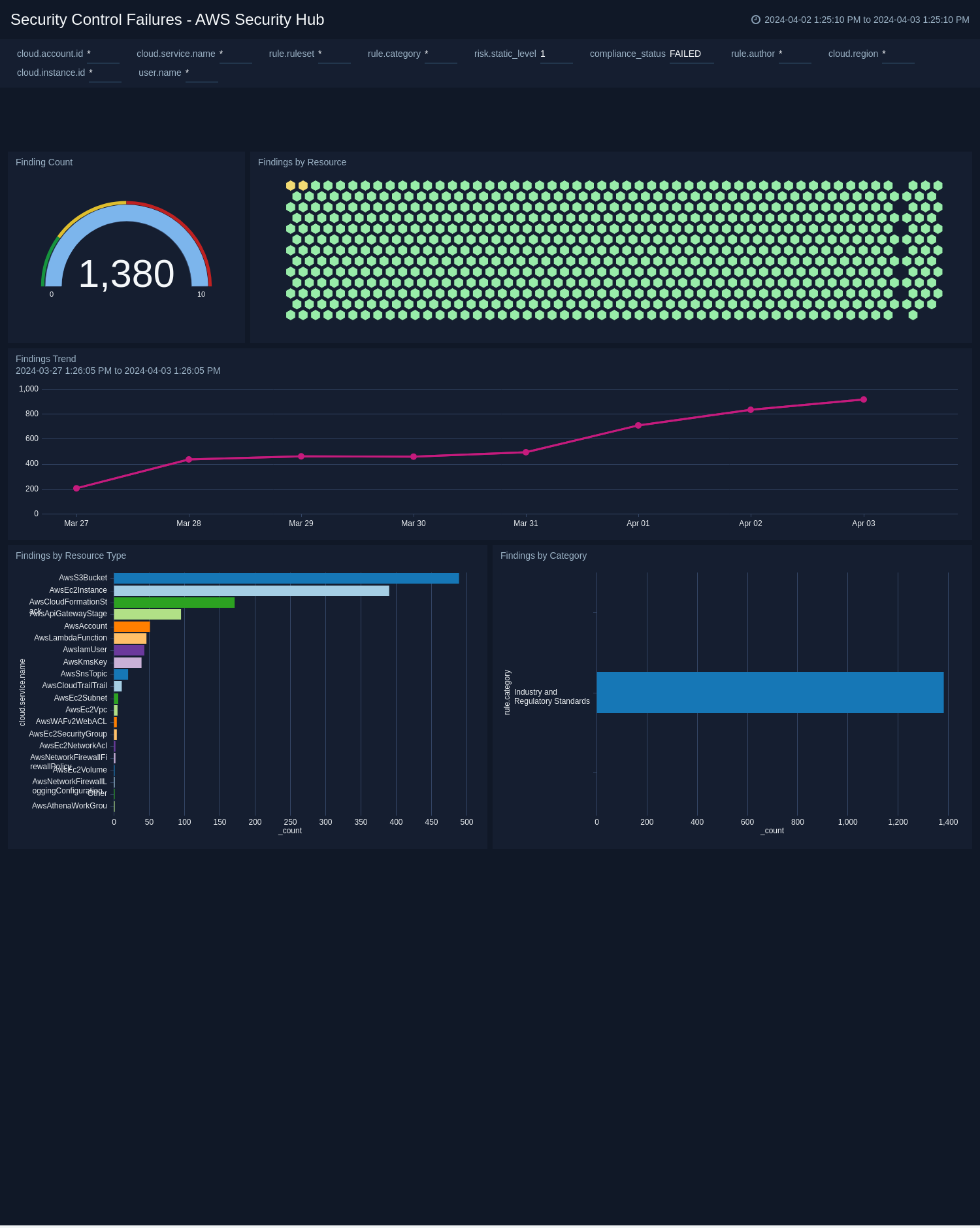Screen dimensions: 980x1228
Task: Click the user.name filter input
Action: point(201,73)
